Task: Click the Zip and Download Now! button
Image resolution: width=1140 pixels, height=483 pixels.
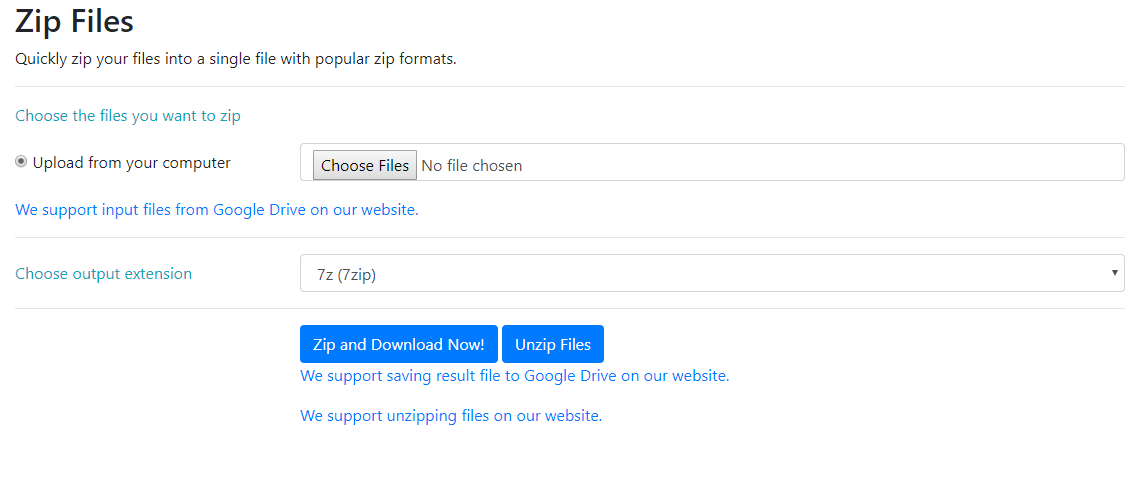Action: 398,344
